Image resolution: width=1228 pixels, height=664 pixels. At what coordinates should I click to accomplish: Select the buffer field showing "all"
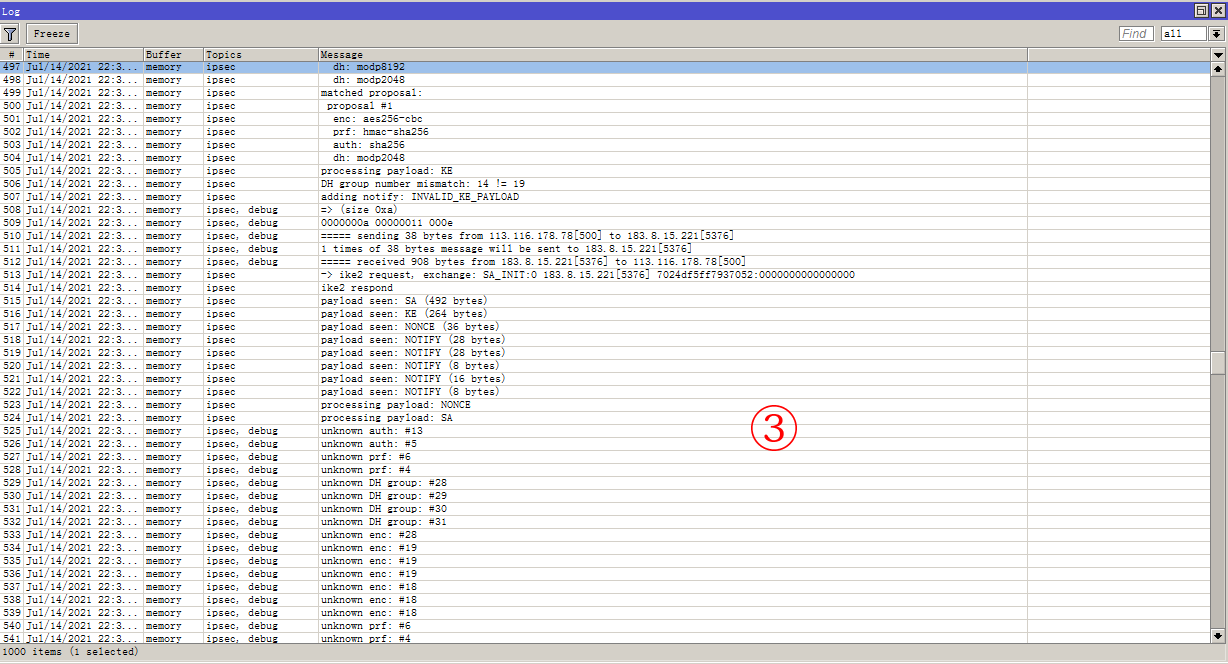(1183, 33)
